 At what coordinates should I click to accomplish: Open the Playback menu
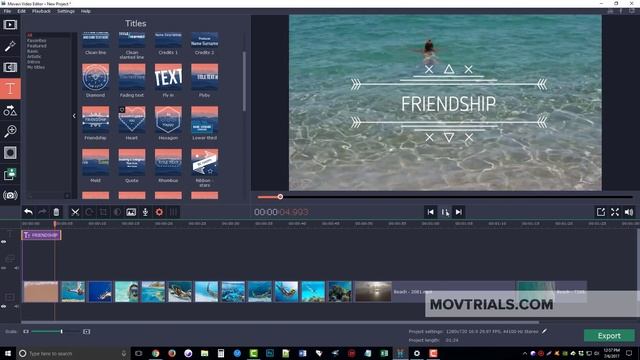[41, 11]
